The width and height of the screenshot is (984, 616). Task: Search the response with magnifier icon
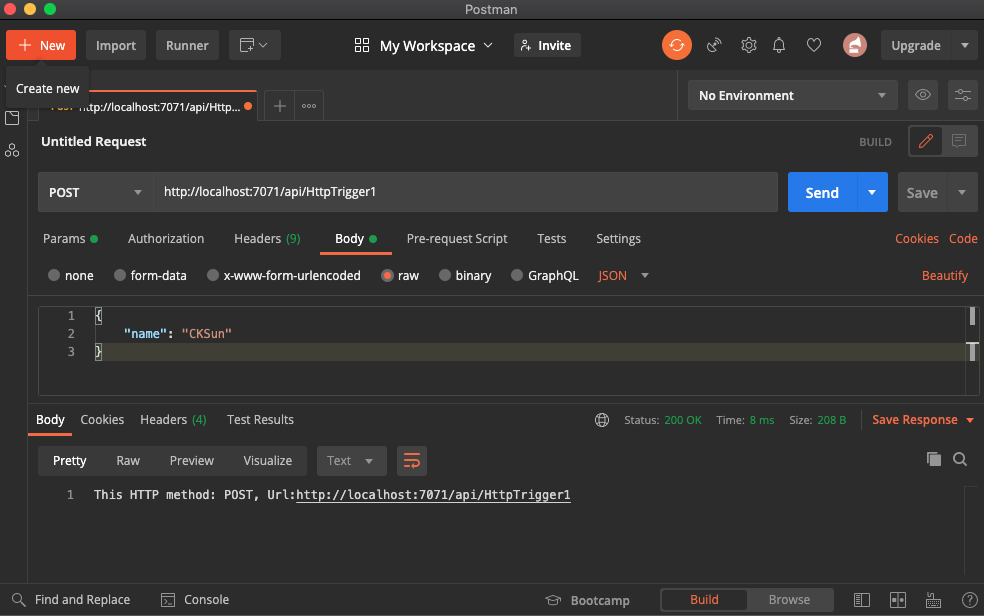960,459
